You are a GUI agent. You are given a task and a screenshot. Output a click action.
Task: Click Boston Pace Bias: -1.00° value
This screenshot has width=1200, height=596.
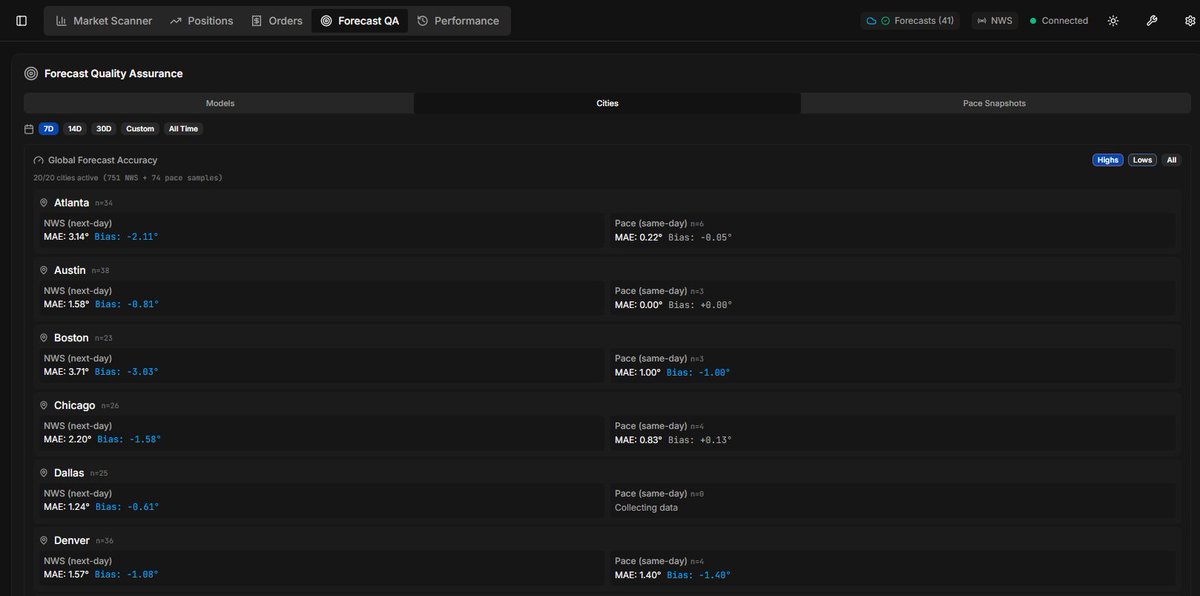[x=699, y=372]
